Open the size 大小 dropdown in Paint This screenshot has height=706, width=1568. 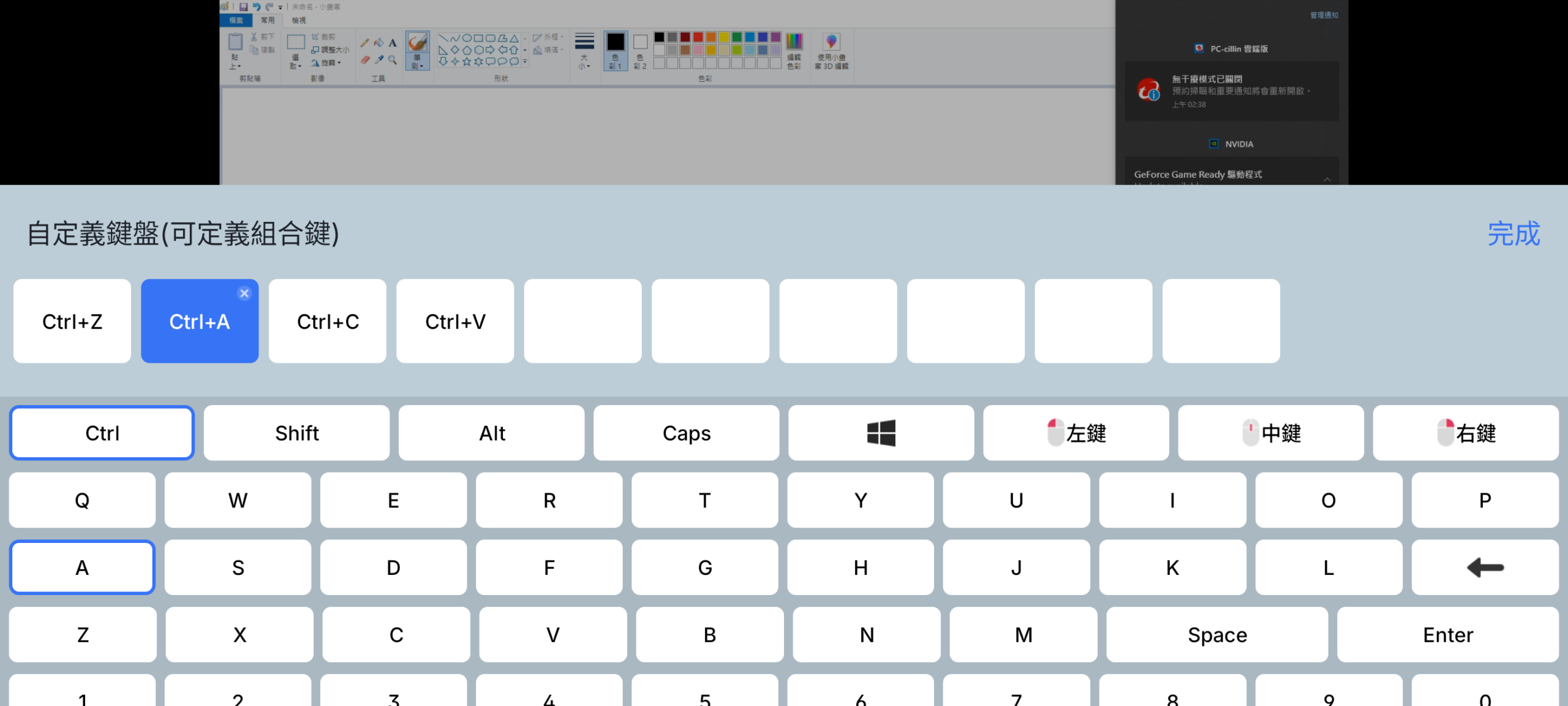point(584,51)
